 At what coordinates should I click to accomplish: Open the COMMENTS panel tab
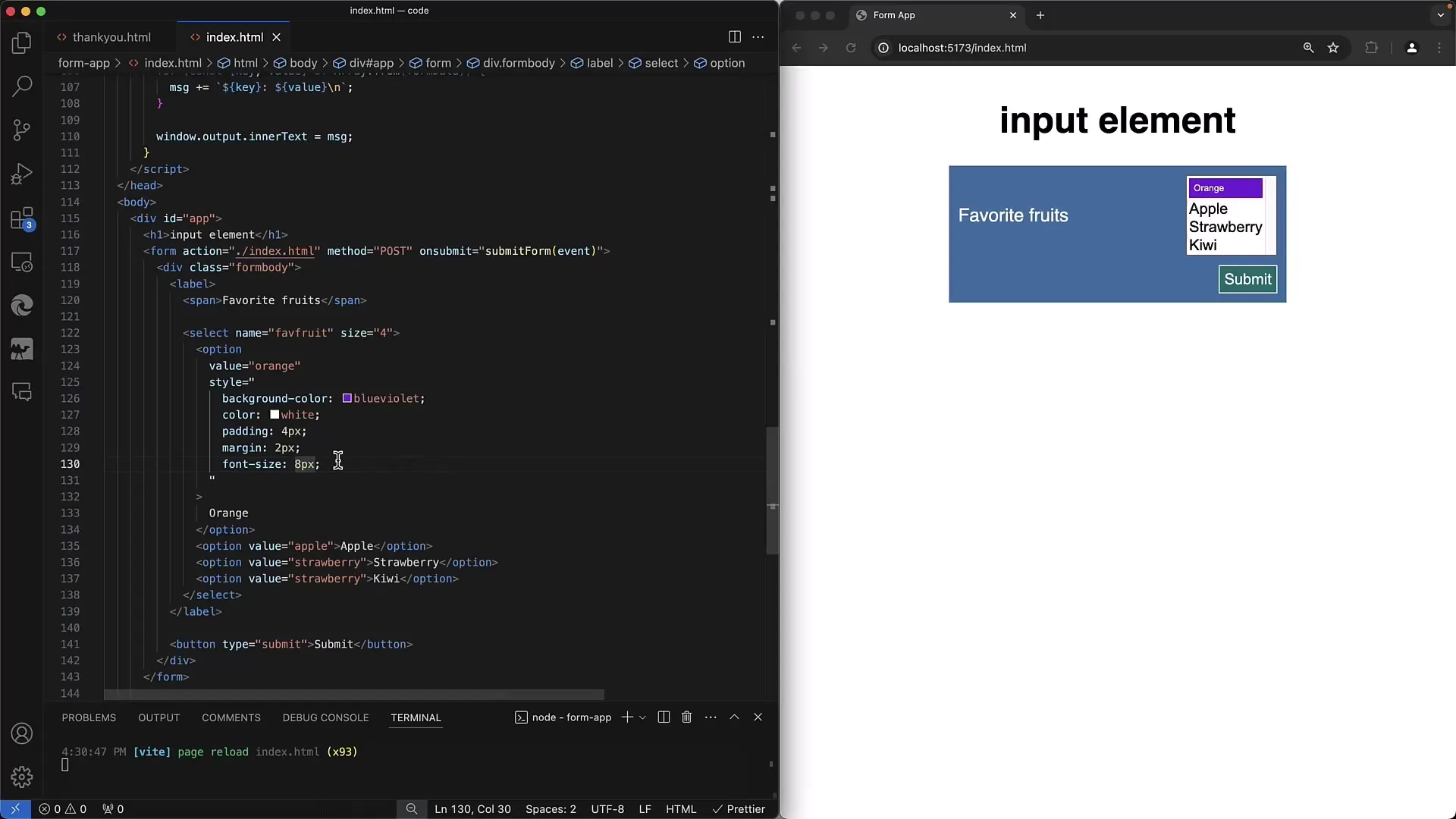(x=231, y=717)
